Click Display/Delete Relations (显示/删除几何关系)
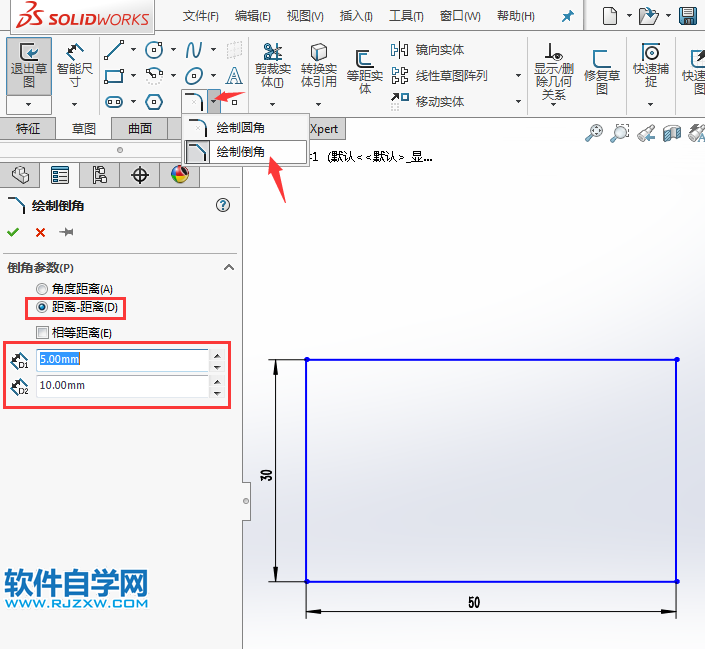Image resolution: width=705 pixels, height=649 pixels. pos(553,71)
